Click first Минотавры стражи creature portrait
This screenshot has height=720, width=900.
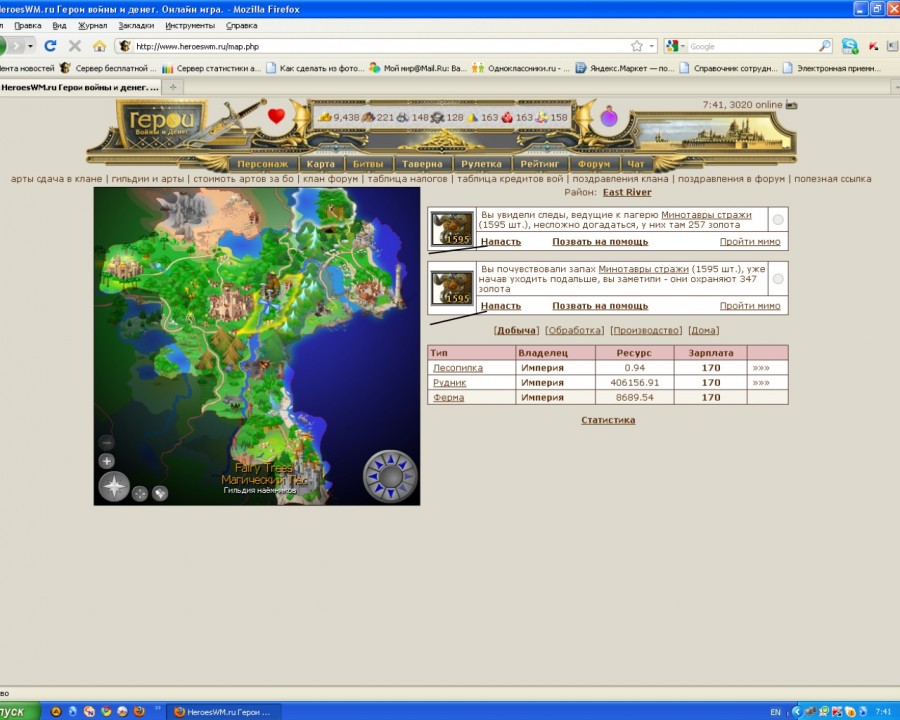[452, 229]
